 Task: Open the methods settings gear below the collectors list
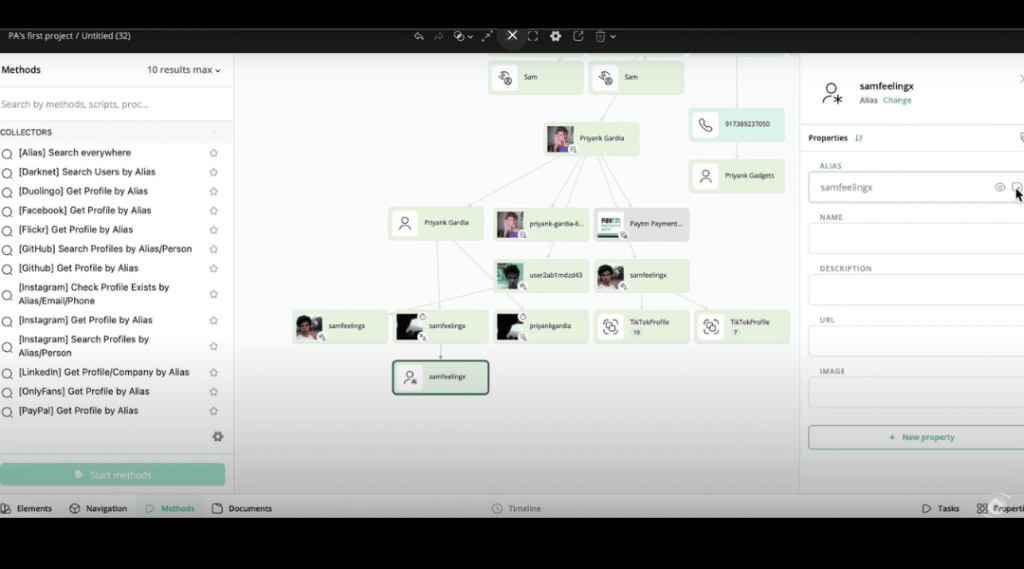click(x=218, y=437)
